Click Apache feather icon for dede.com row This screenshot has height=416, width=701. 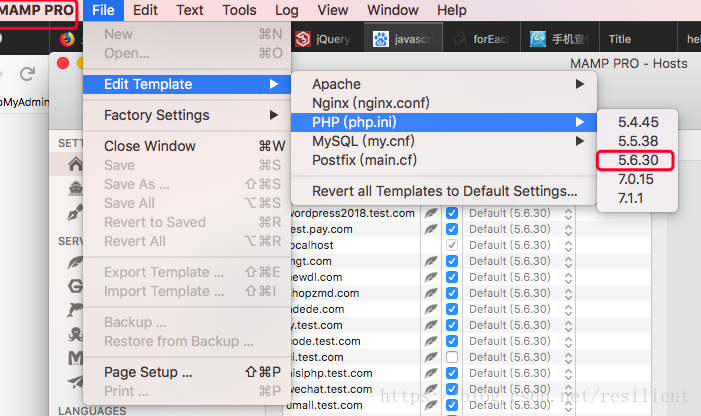click(431, 309)
